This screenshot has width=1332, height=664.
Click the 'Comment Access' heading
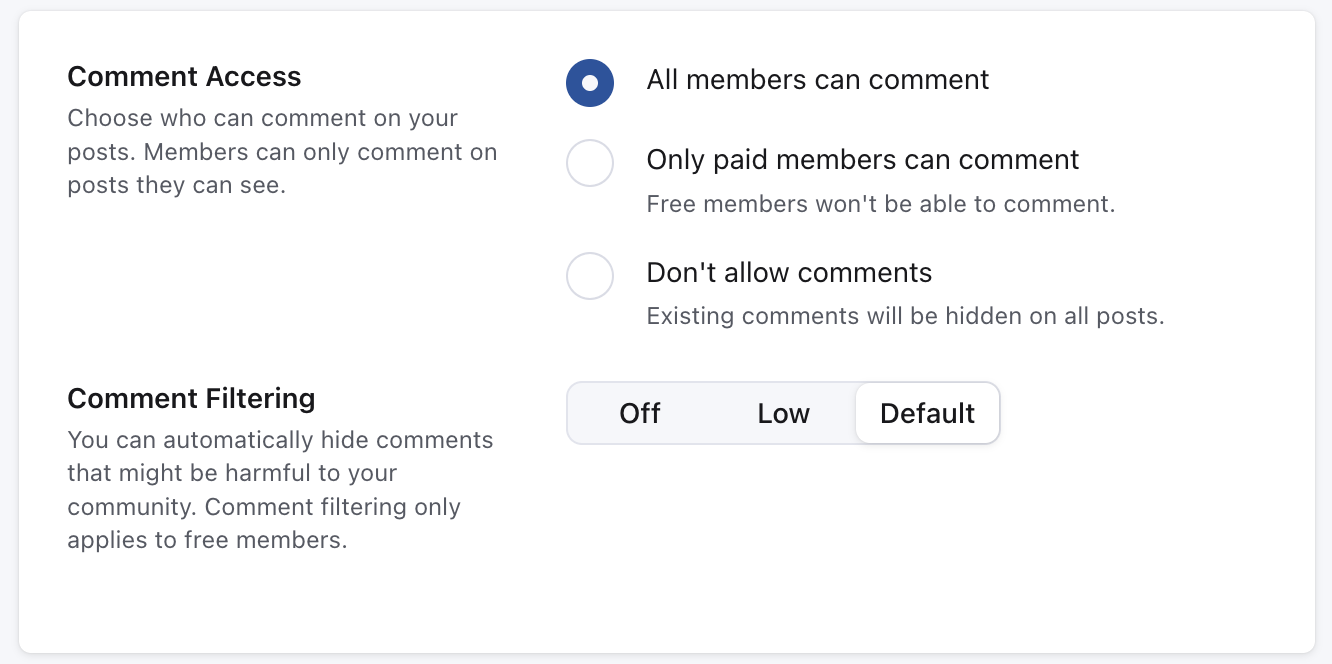[184, 76]
